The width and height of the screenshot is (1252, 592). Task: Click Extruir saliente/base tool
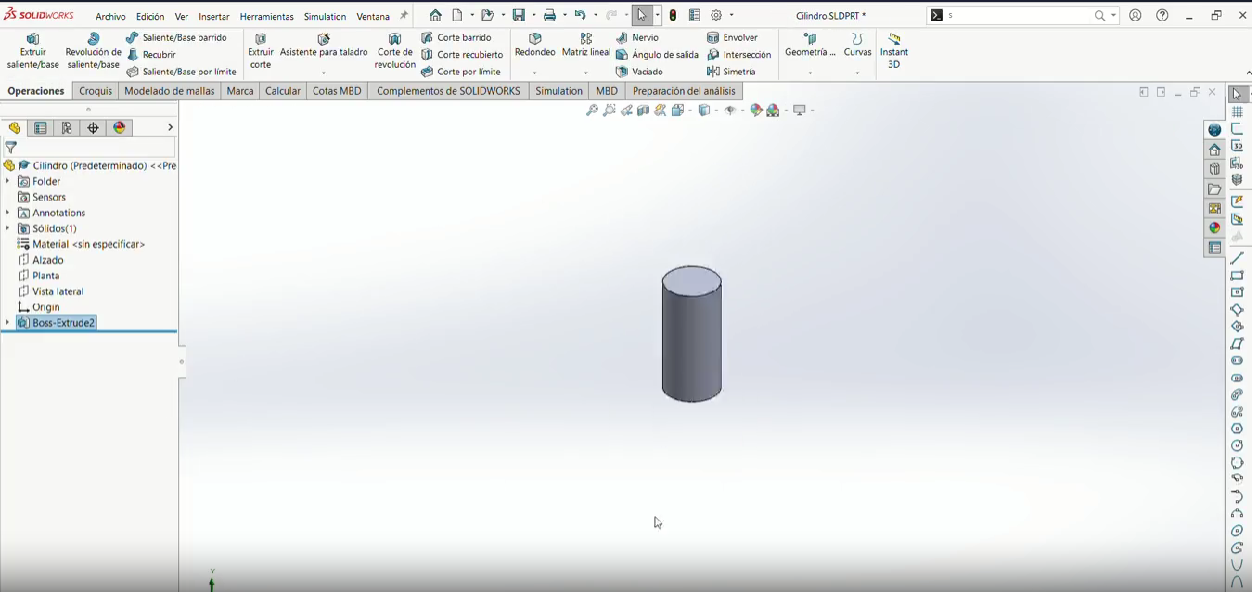(x=33, y=51)
